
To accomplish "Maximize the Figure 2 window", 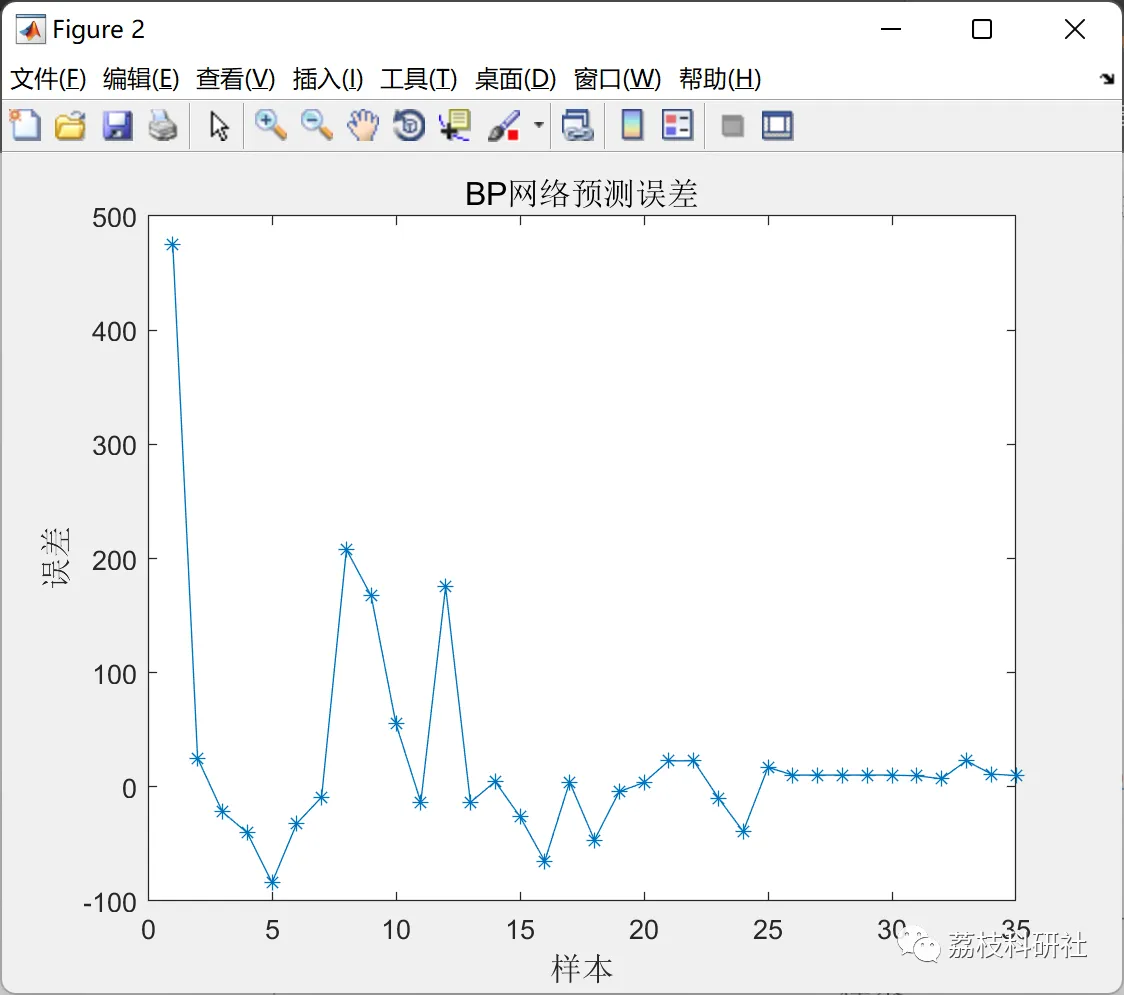I will click(982, 29).
